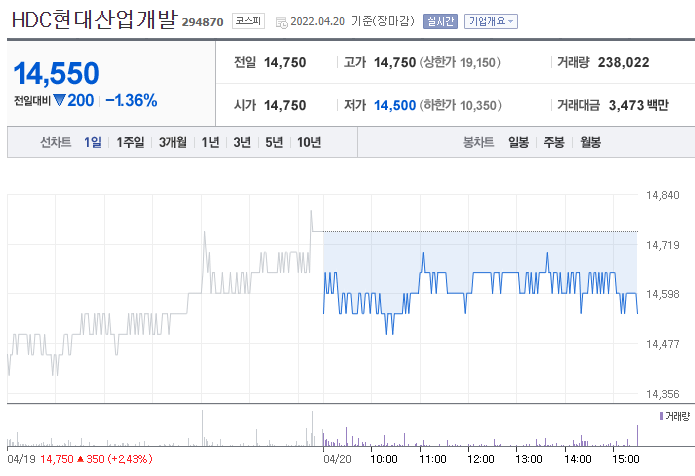Click the 14,719 price axis label
Viewport: 695px width, 476px height.
pos(663,245)
